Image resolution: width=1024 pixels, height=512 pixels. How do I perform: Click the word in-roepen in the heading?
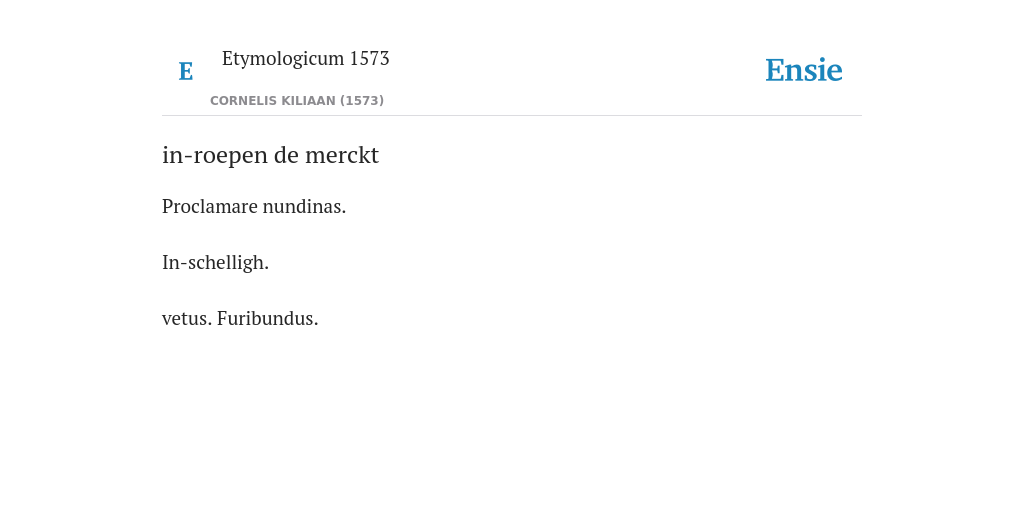click(215, 155)
